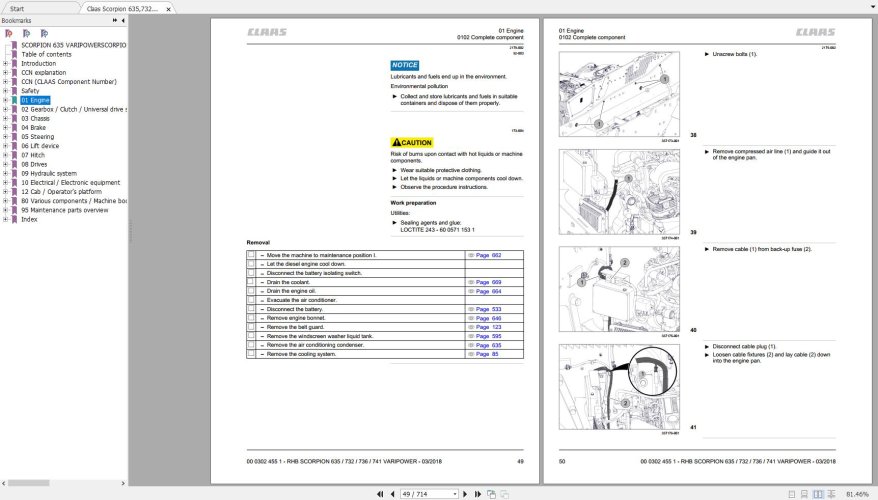Viewport: 878px width, 500px height.
Task: Click the Bookmarks horizontal scrollbar thumb
Action: tap(29, 483)
